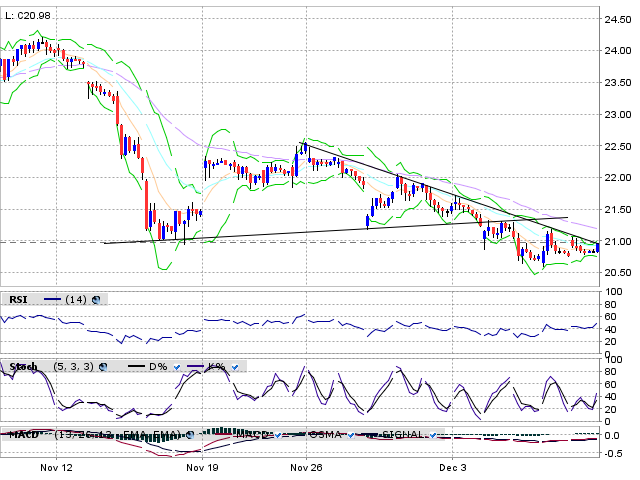Image resolution: width=640 pixels, height=480 pixels.
Task: Click the RSI blue line legend swatch
Action: pos(50,299)
